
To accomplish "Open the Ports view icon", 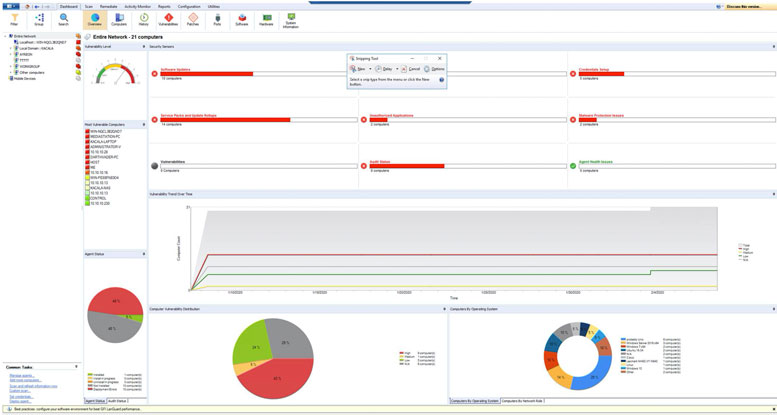I will coord(217,19).
